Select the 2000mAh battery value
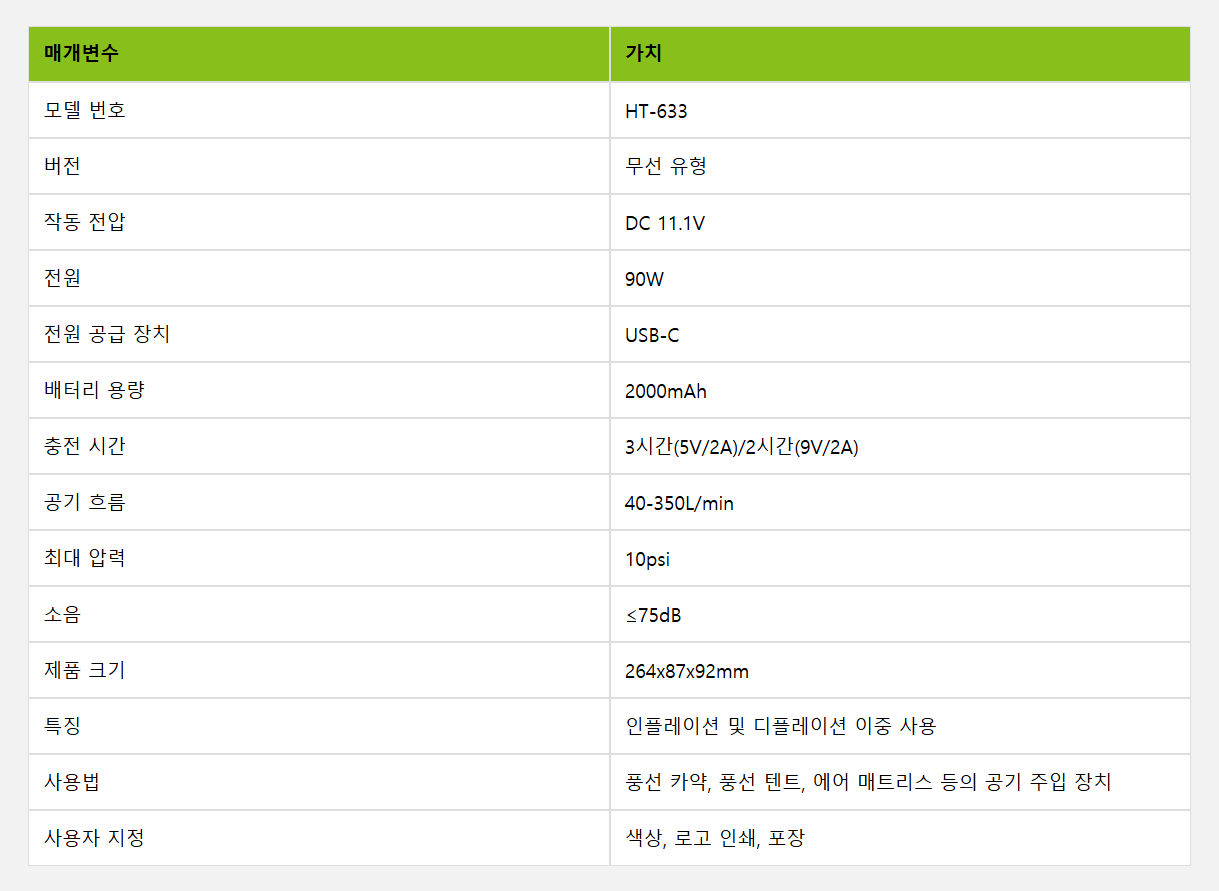 click(x=666, y=391)
